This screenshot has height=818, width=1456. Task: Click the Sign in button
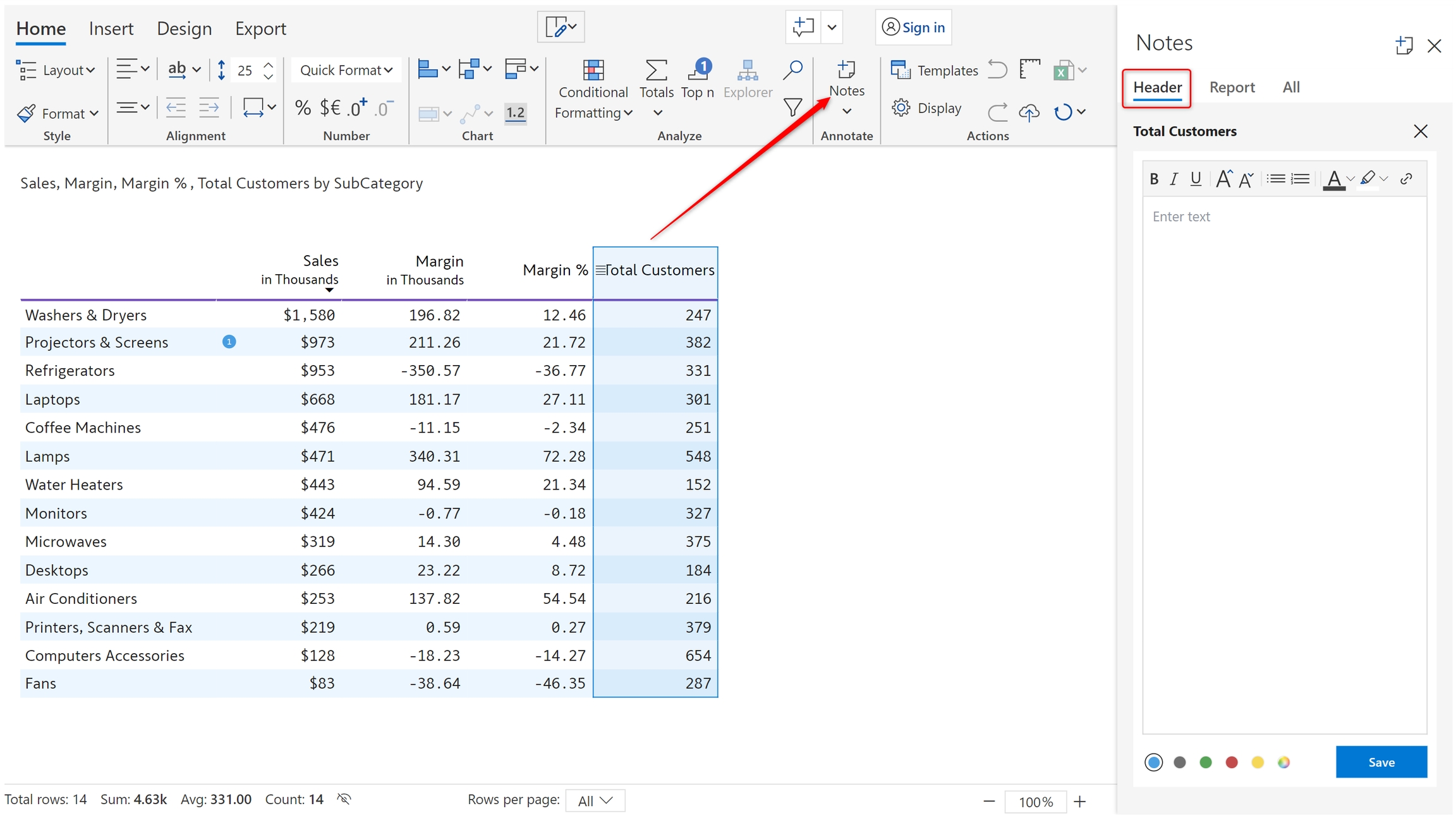click(x=913, y=27)
